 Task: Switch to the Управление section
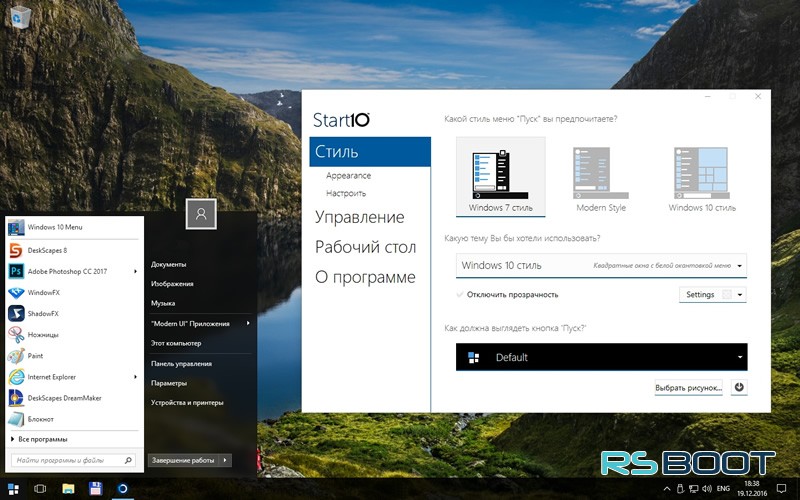point(359,217)
